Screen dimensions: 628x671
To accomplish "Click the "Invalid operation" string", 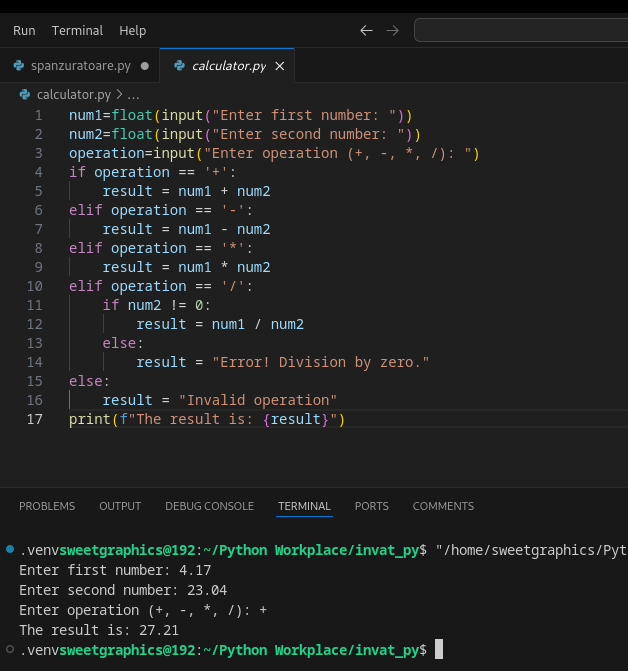I will pos(258,401).
